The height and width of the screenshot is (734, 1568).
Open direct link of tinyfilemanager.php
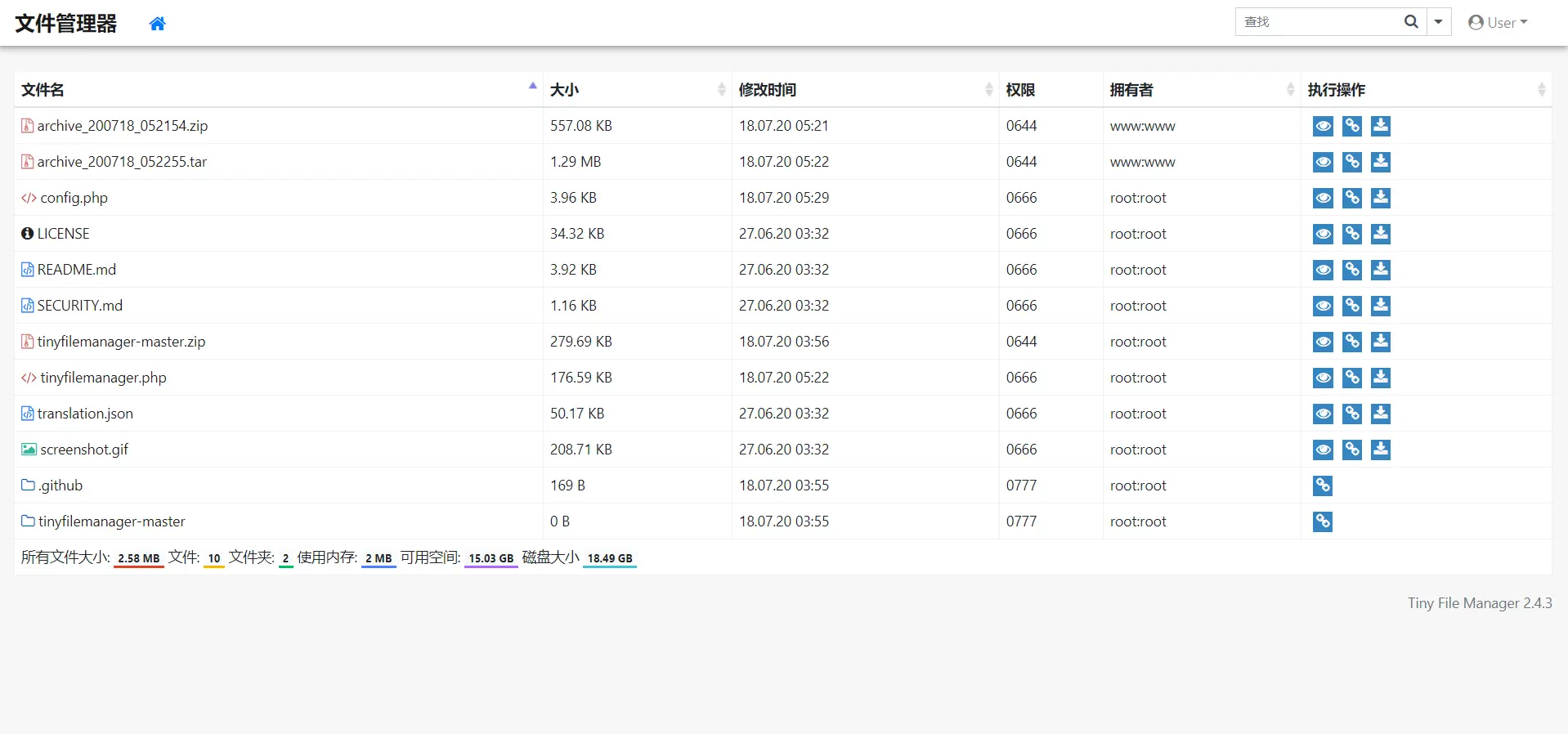pos(1352,378)
